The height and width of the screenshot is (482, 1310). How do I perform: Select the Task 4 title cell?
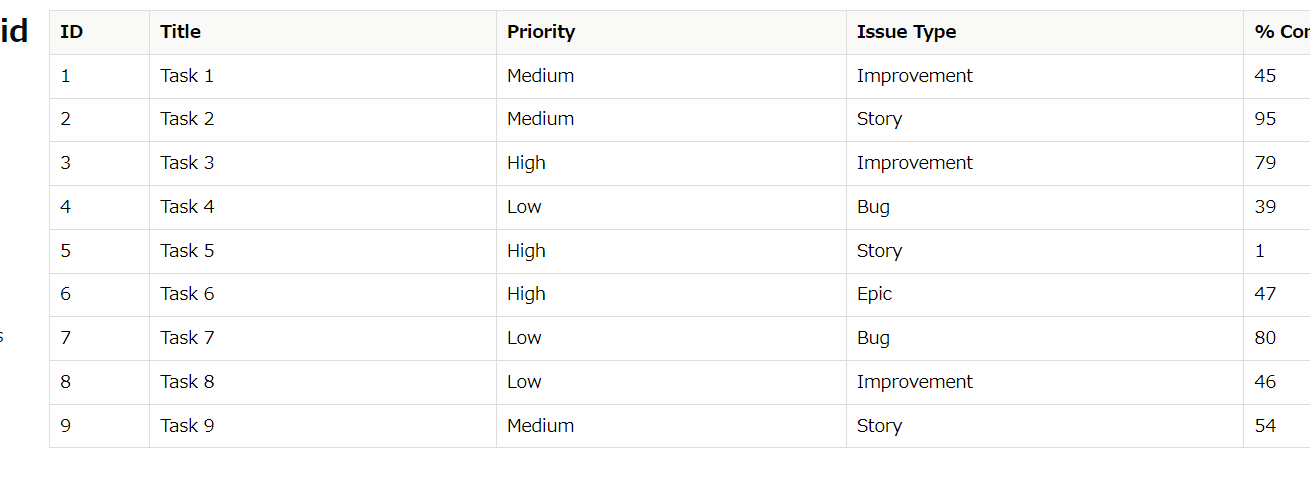187,207
